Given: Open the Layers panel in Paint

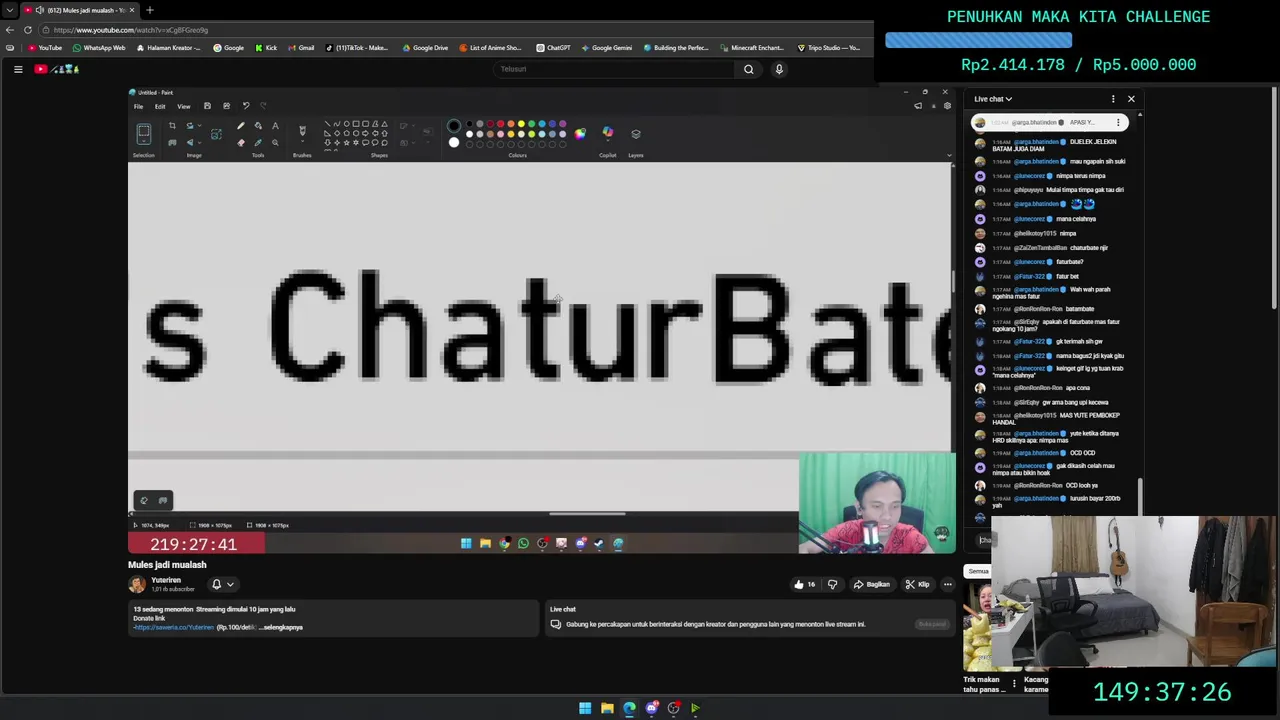Looking at the screenshot, I should point(635,133).
